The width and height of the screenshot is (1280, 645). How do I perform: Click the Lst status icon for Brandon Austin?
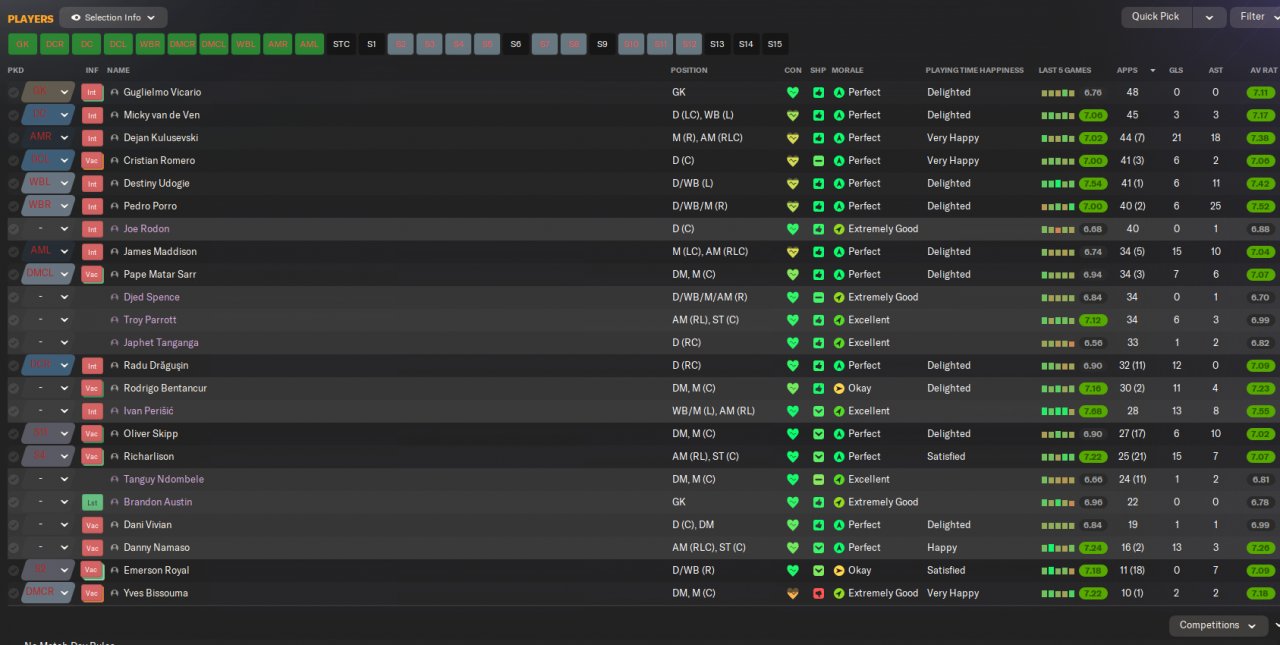[x=92, y=502]
